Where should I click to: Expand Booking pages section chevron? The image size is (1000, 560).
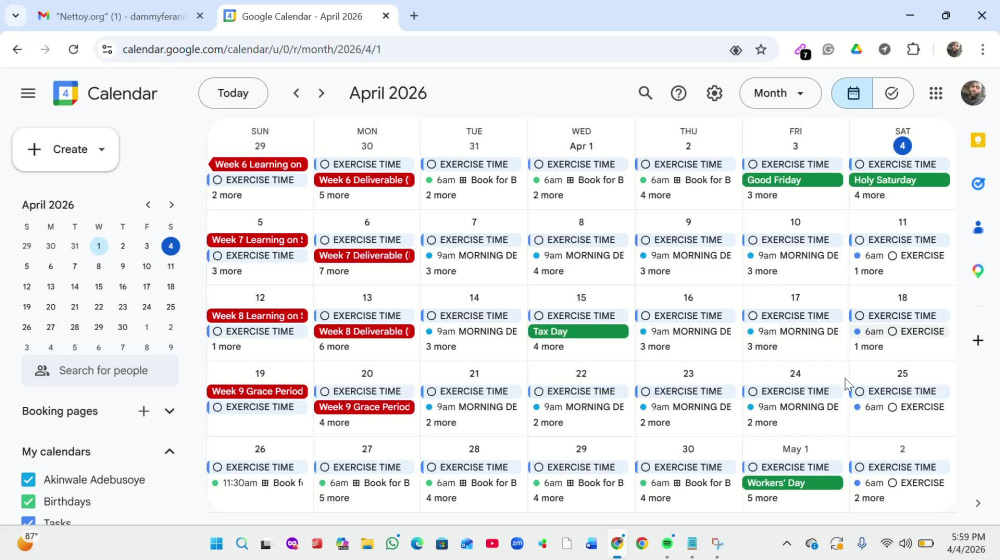click(x=169, y=411)
